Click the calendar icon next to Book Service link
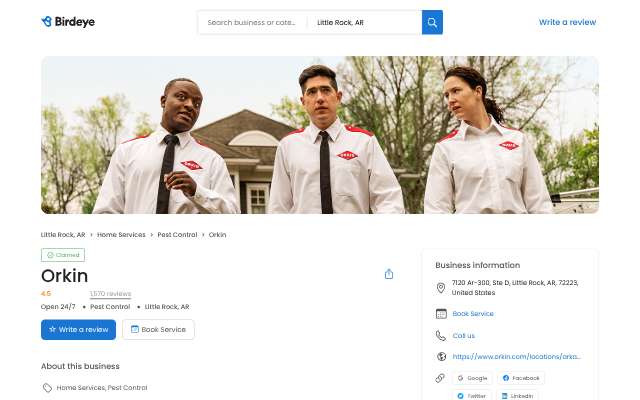The width and height of the screenshot is (640, 400). pos(441,313)
